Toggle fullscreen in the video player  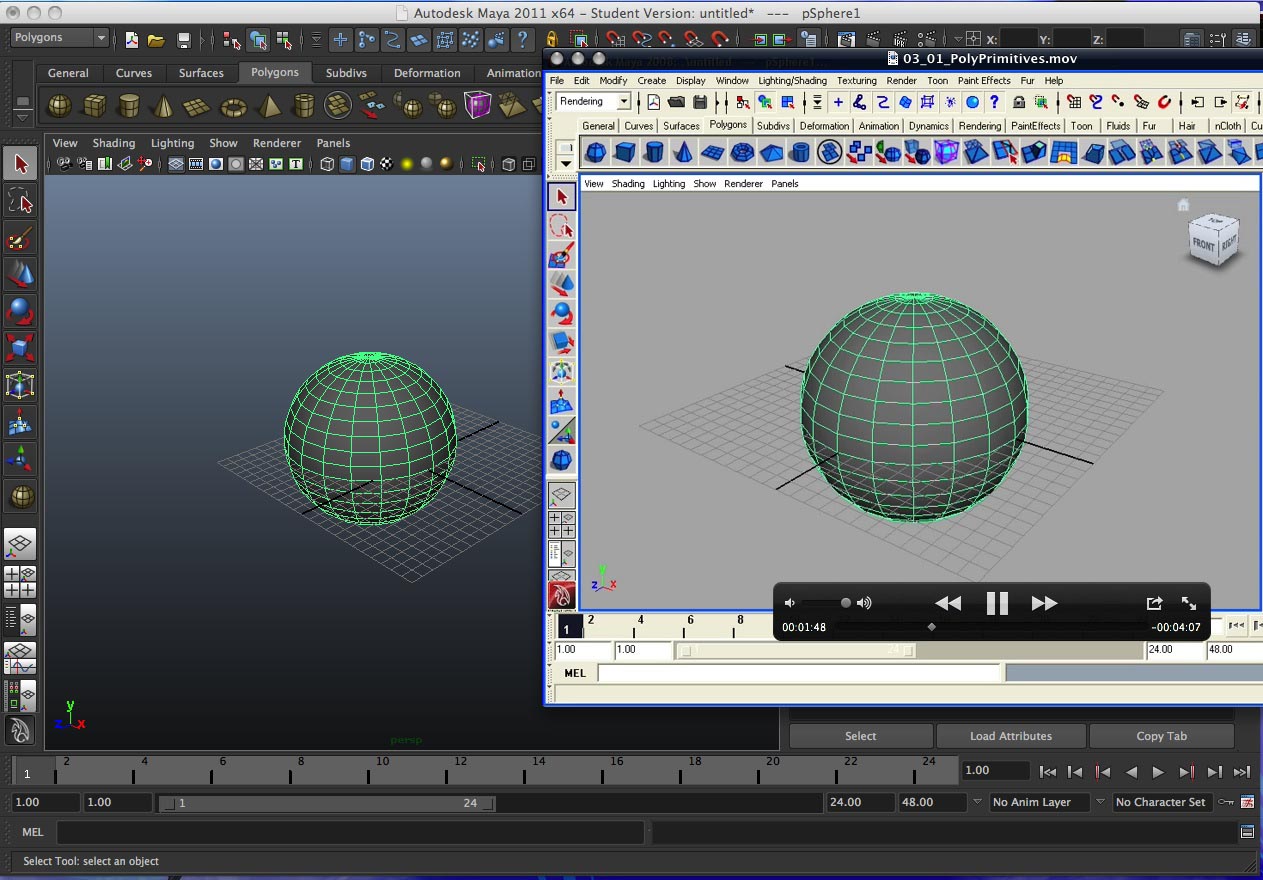[x=1188, y=602]
